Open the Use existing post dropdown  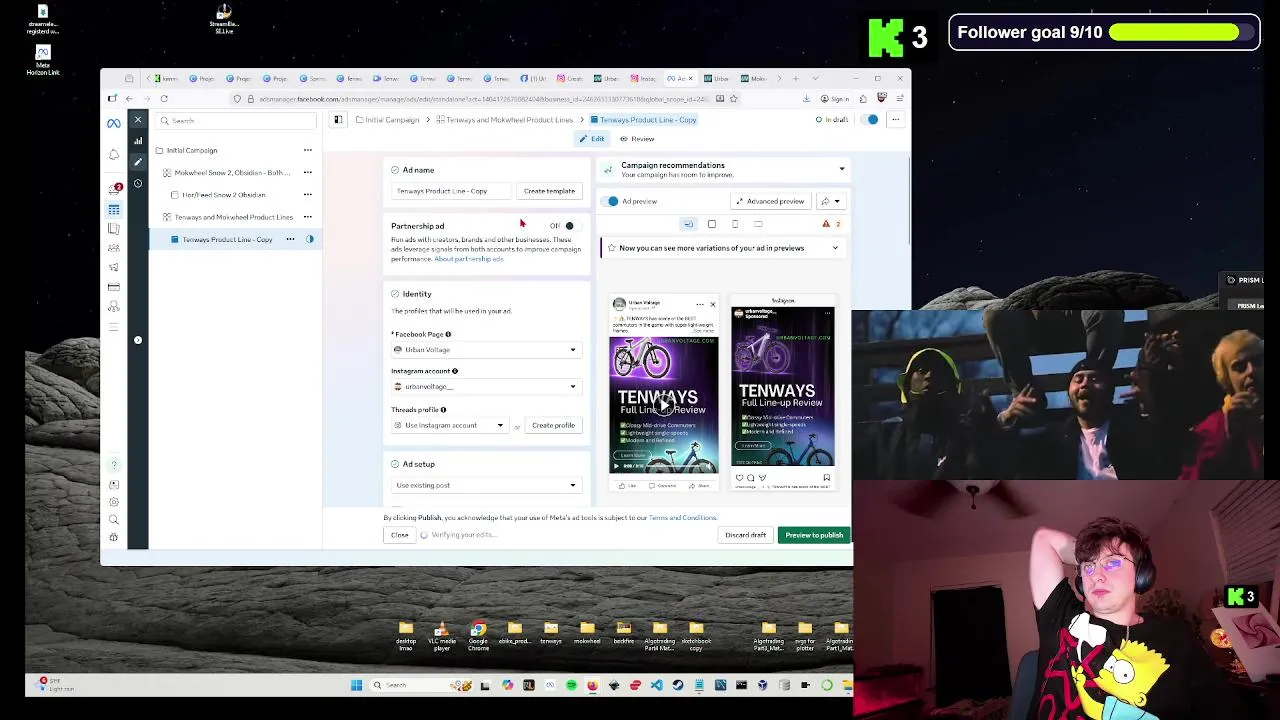click(x=485, y=486)
